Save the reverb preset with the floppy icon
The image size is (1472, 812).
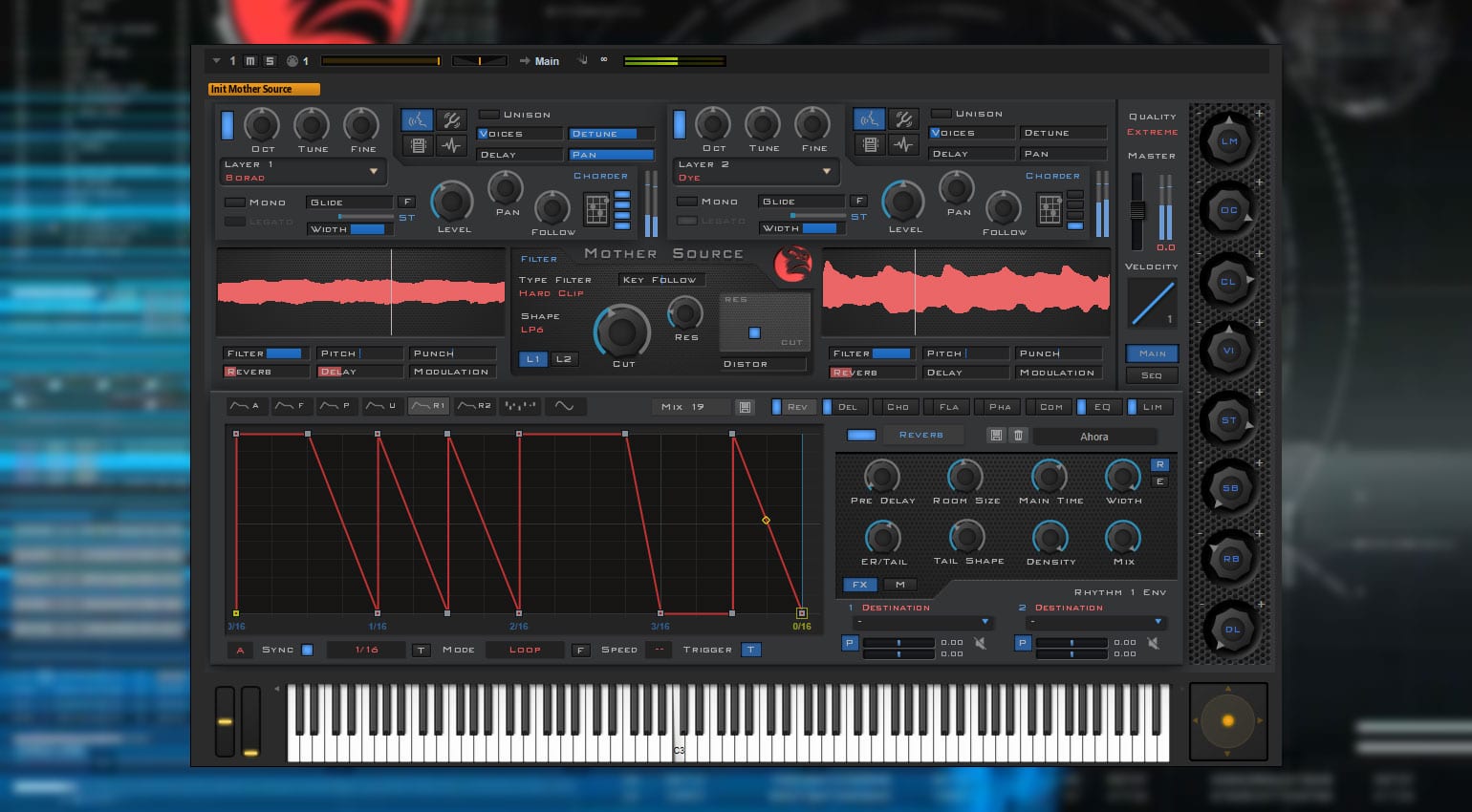(x=996, y=436)
